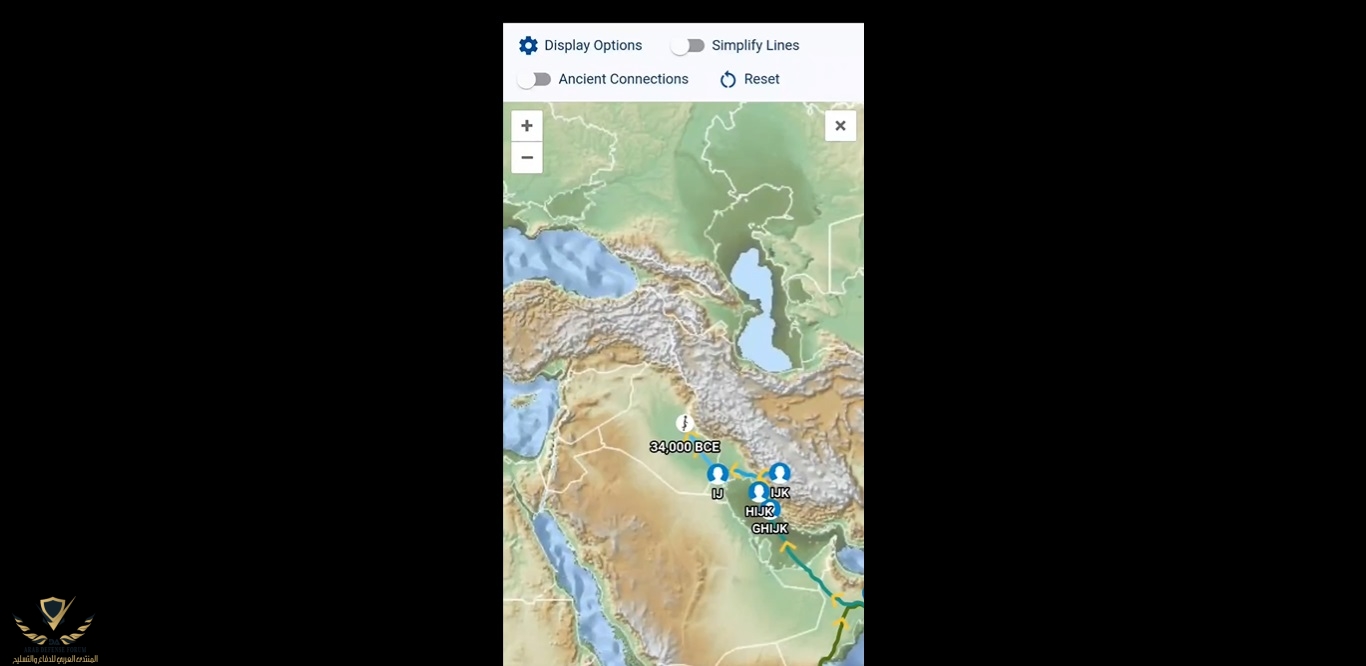
Task: Enable the Simplify Lines switch
Action: pyautogui.click(x=688, y=46)
